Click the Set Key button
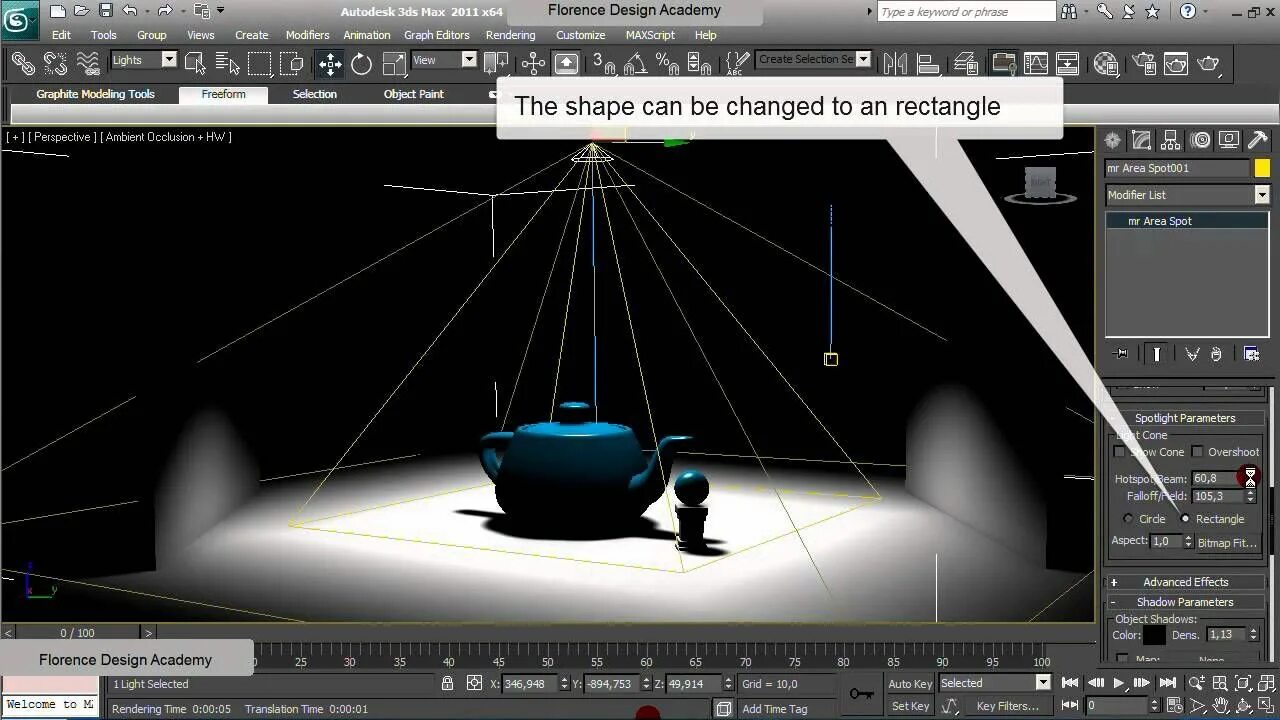The width and height of the screenshot is (1280, 720). pyautogui.click(x=910, y=706)
